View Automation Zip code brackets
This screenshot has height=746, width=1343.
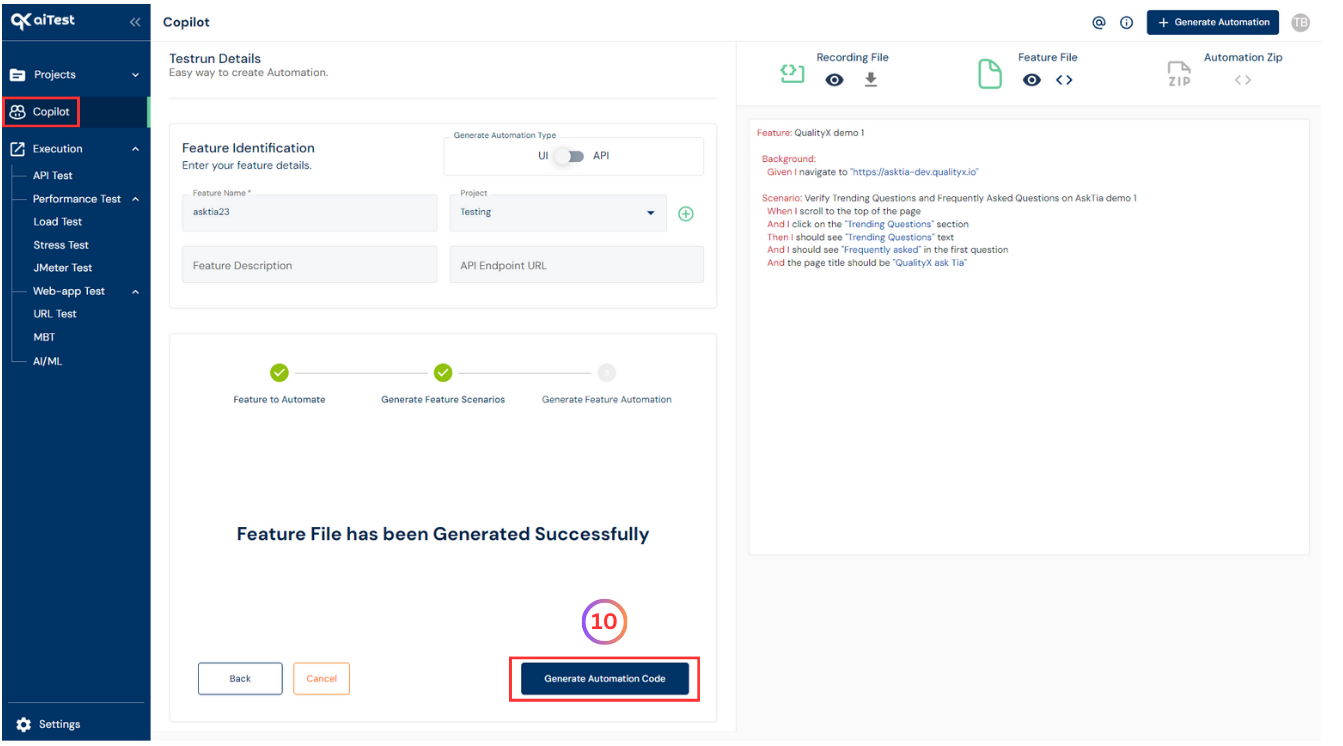pyautogui.click(x=1242, y=80)
